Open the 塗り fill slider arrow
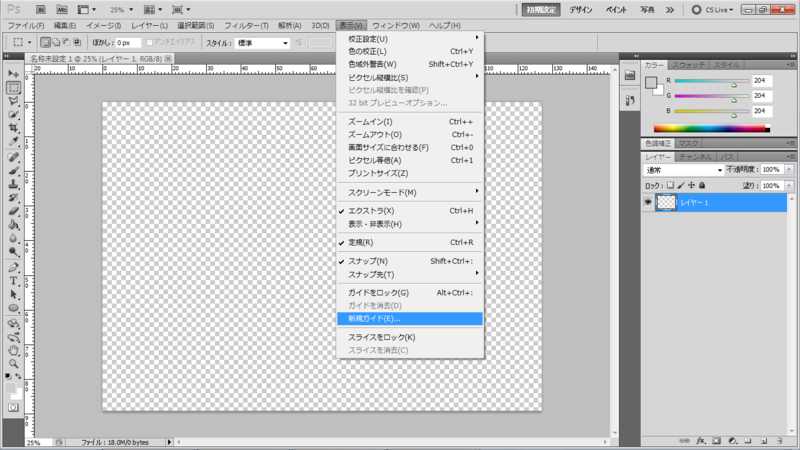The image size is (800, 450). [x=789, y=185]
